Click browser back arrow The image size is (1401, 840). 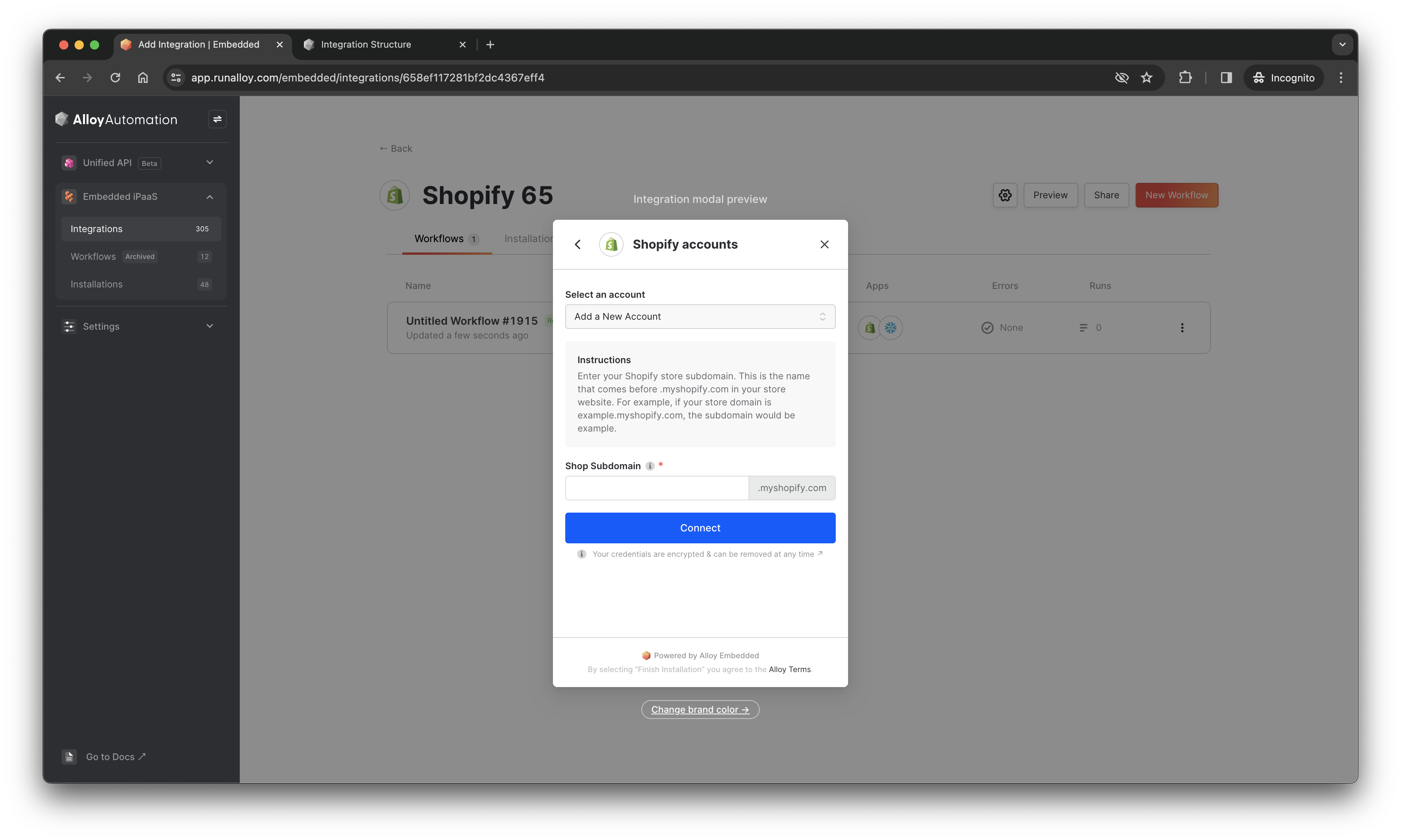click(61, 78)
